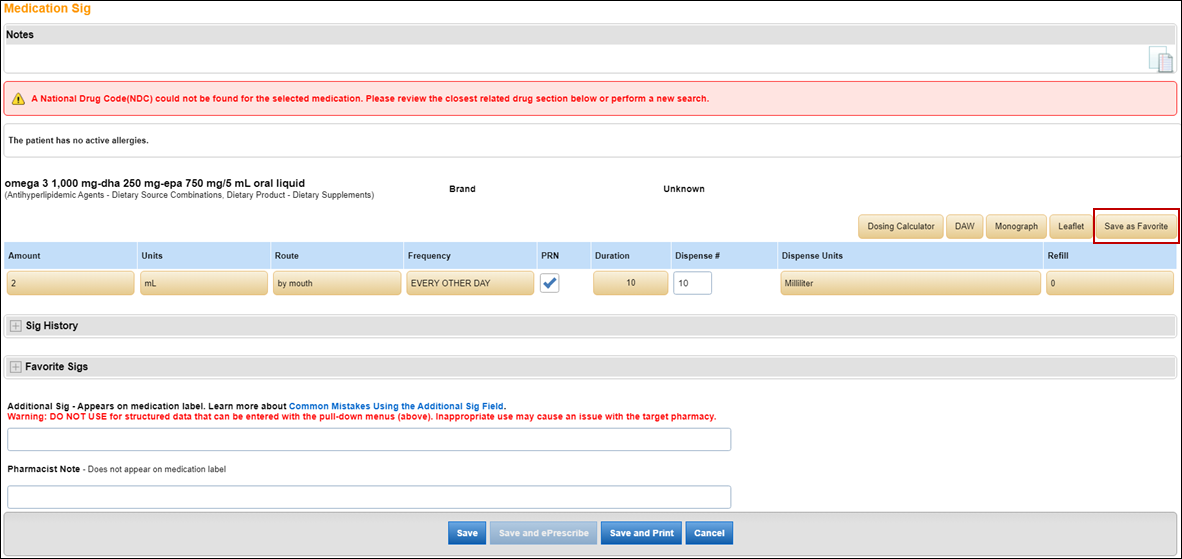
Task: Click the DAW button
Action: 964,227
